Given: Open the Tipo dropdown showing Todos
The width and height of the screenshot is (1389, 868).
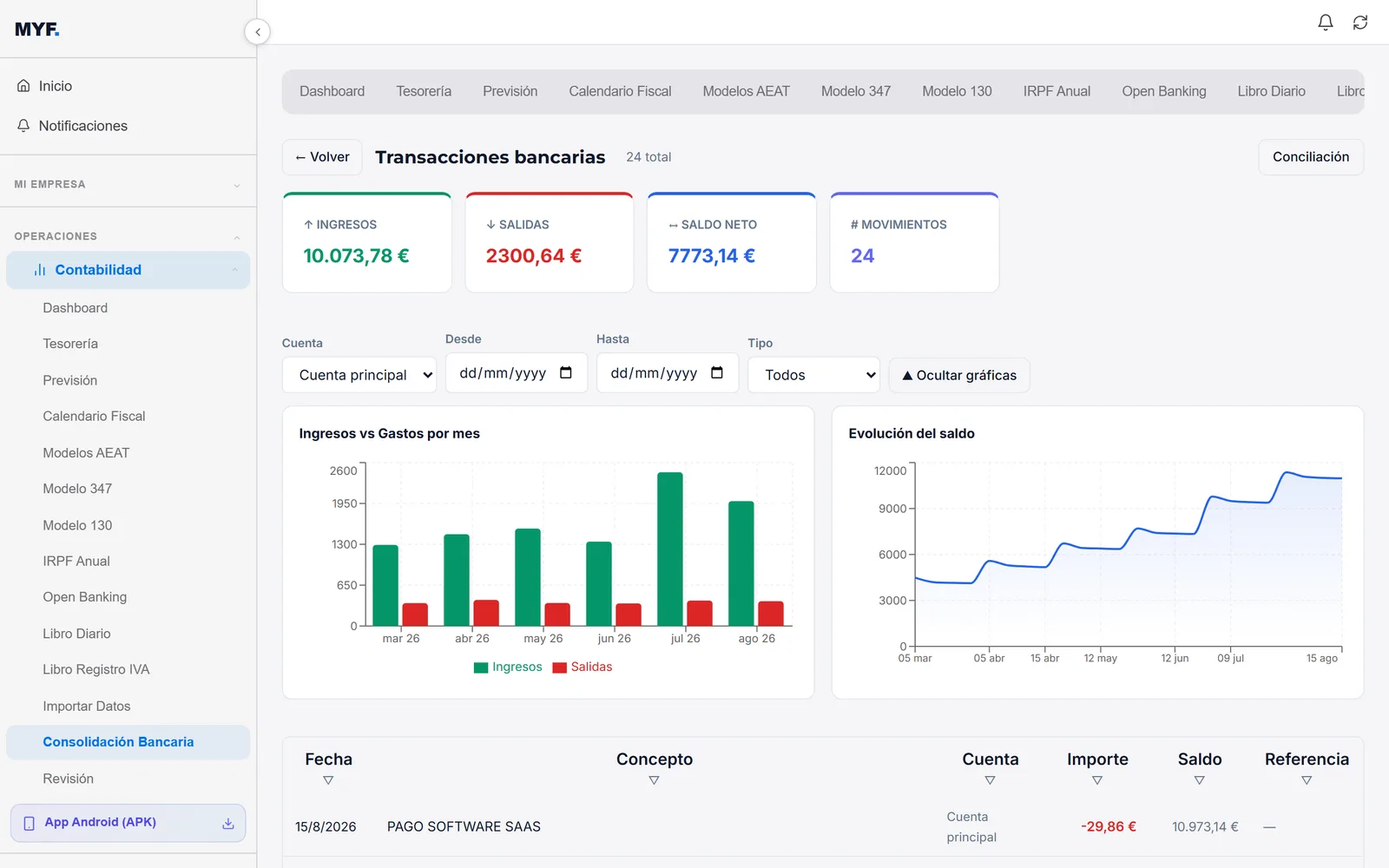Looking at the screenshot, I should tap(813, 375).
